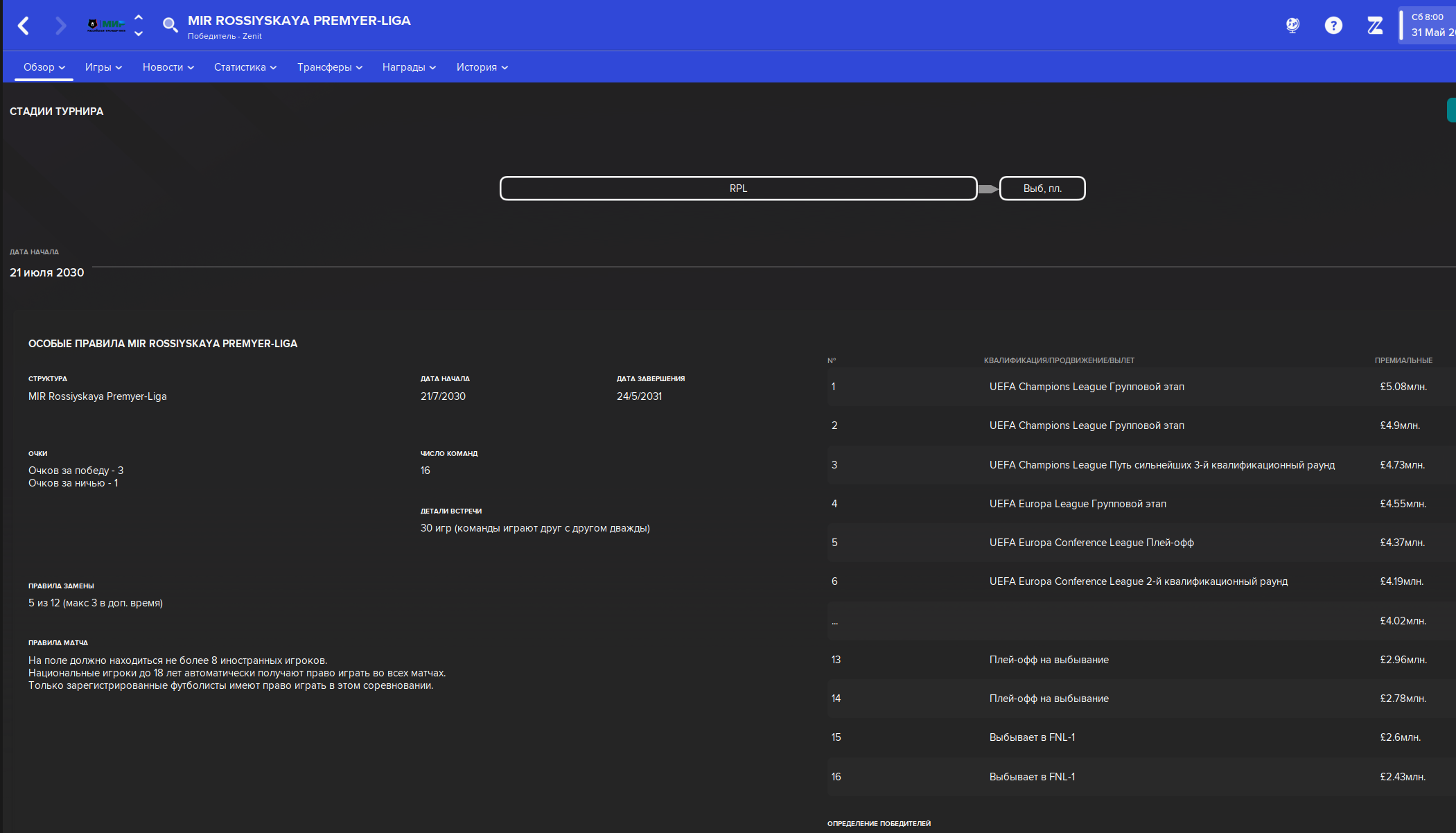Open the Трансферы dropdown
Screen dimensions: 1456x833
coord(330,67)
